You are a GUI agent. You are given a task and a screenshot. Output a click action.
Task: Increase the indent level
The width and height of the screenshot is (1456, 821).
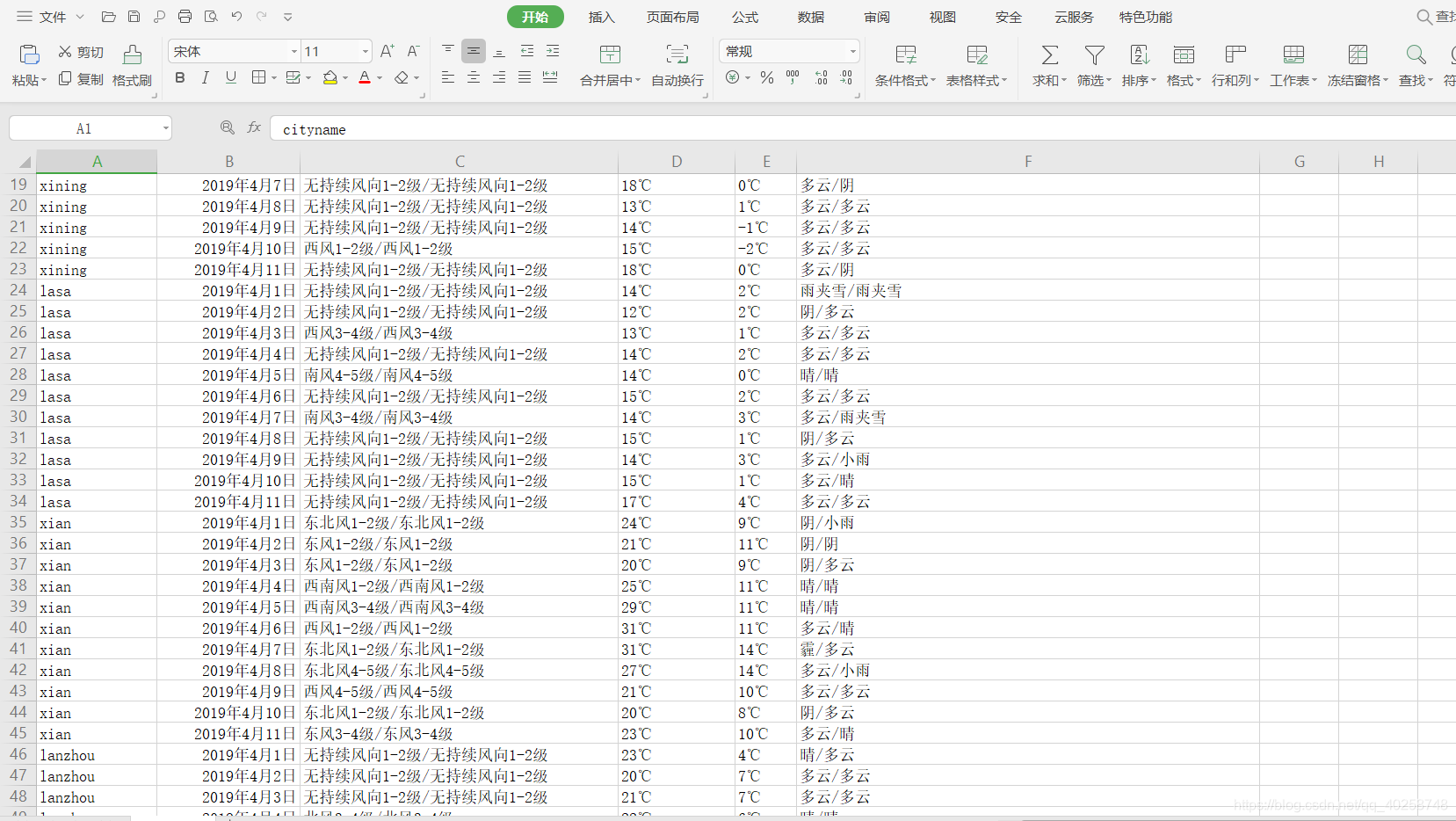click(553, 51)
